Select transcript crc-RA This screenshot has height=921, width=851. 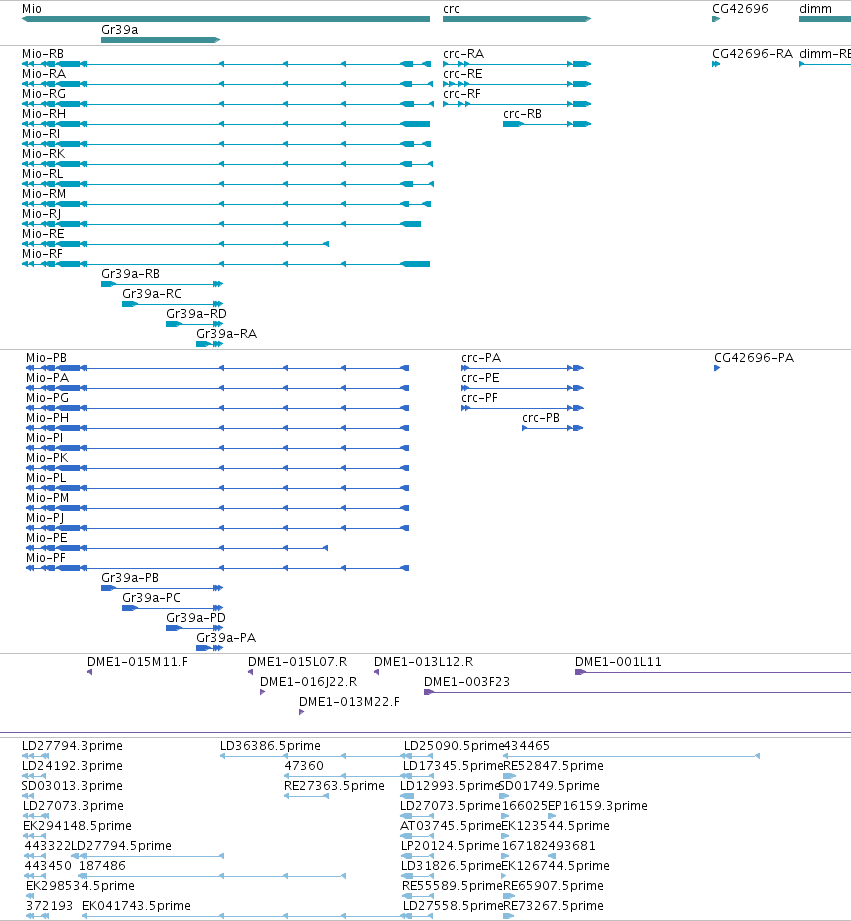coord(463,54)
